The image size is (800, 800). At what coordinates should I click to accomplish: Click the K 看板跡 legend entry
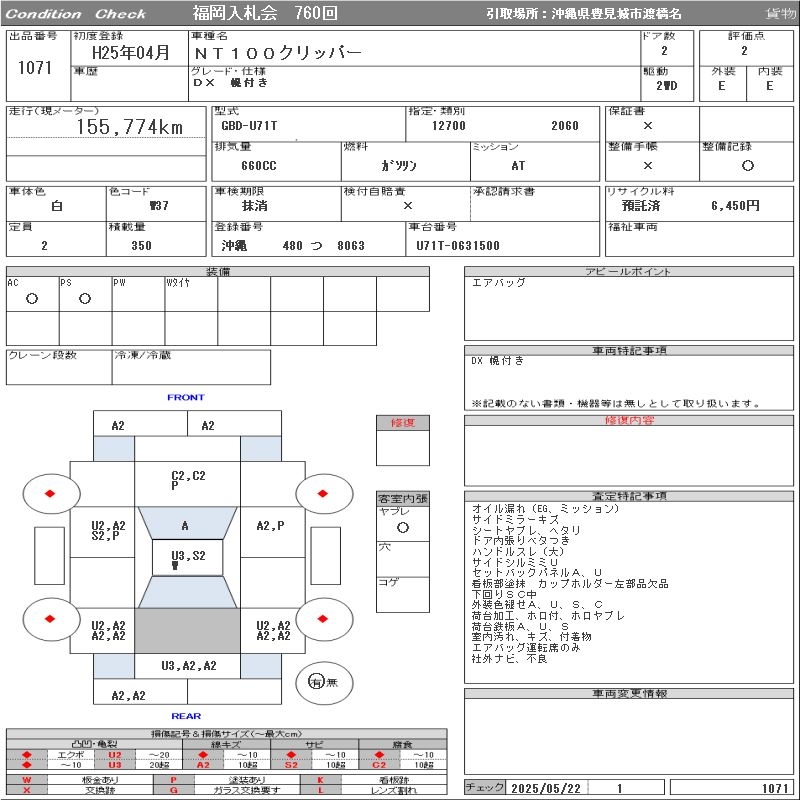(374, 780)
